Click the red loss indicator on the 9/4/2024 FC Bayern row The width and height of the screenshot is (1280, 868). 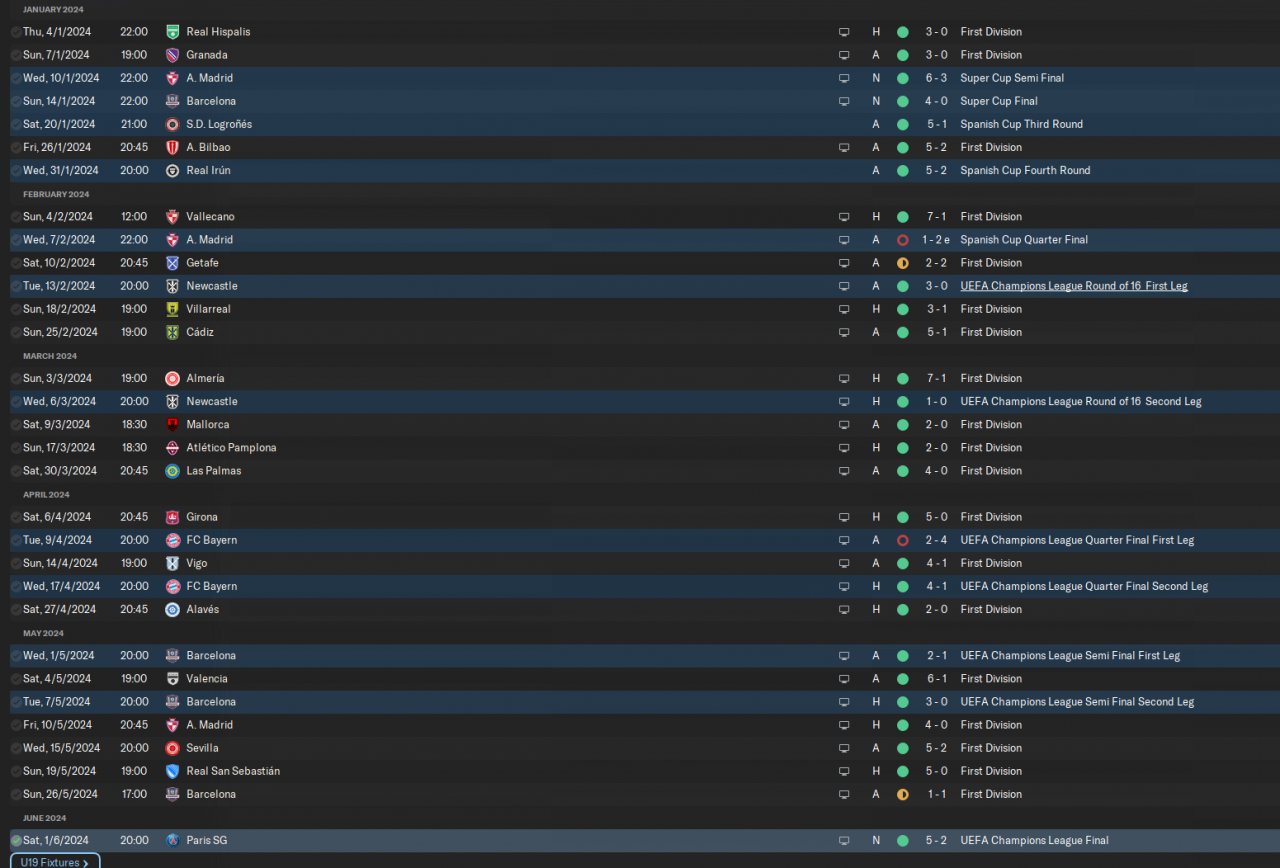click(903, 540)
